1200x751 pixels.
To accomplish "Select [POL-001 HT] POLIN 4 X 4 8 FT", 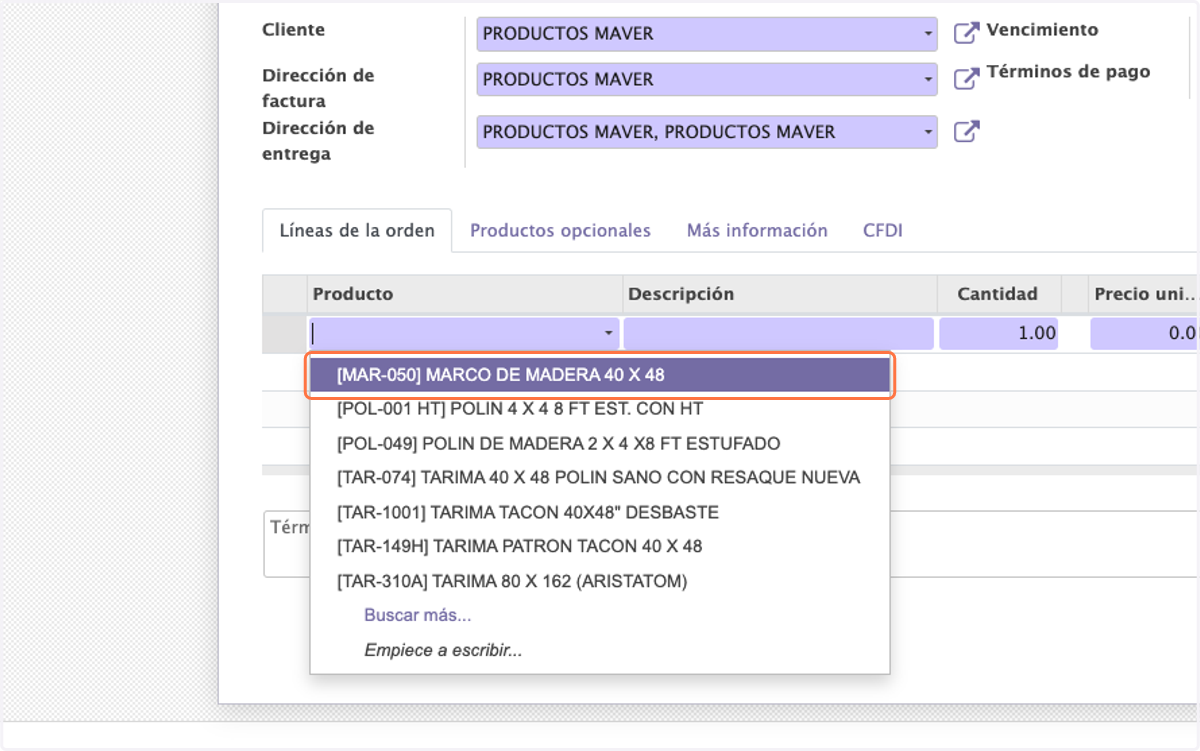I will click(600, 409).
